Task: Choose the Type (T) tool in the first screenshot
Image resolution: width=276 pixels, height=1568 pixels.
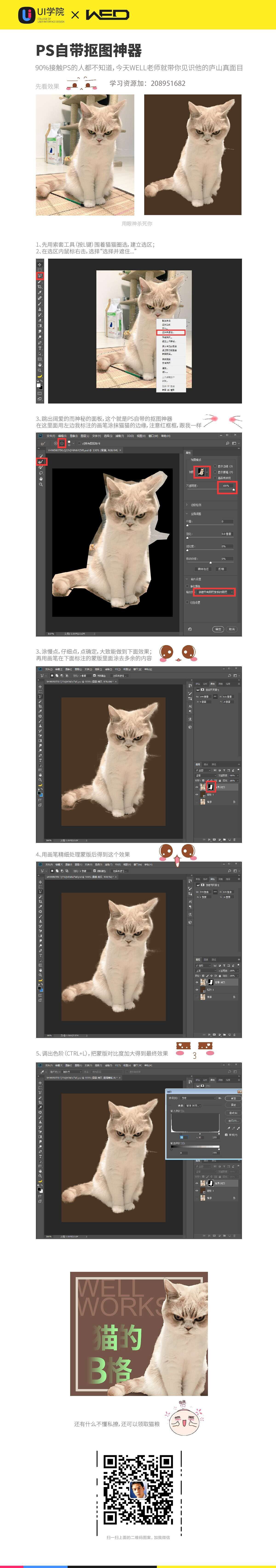Action: click(40, 348)
